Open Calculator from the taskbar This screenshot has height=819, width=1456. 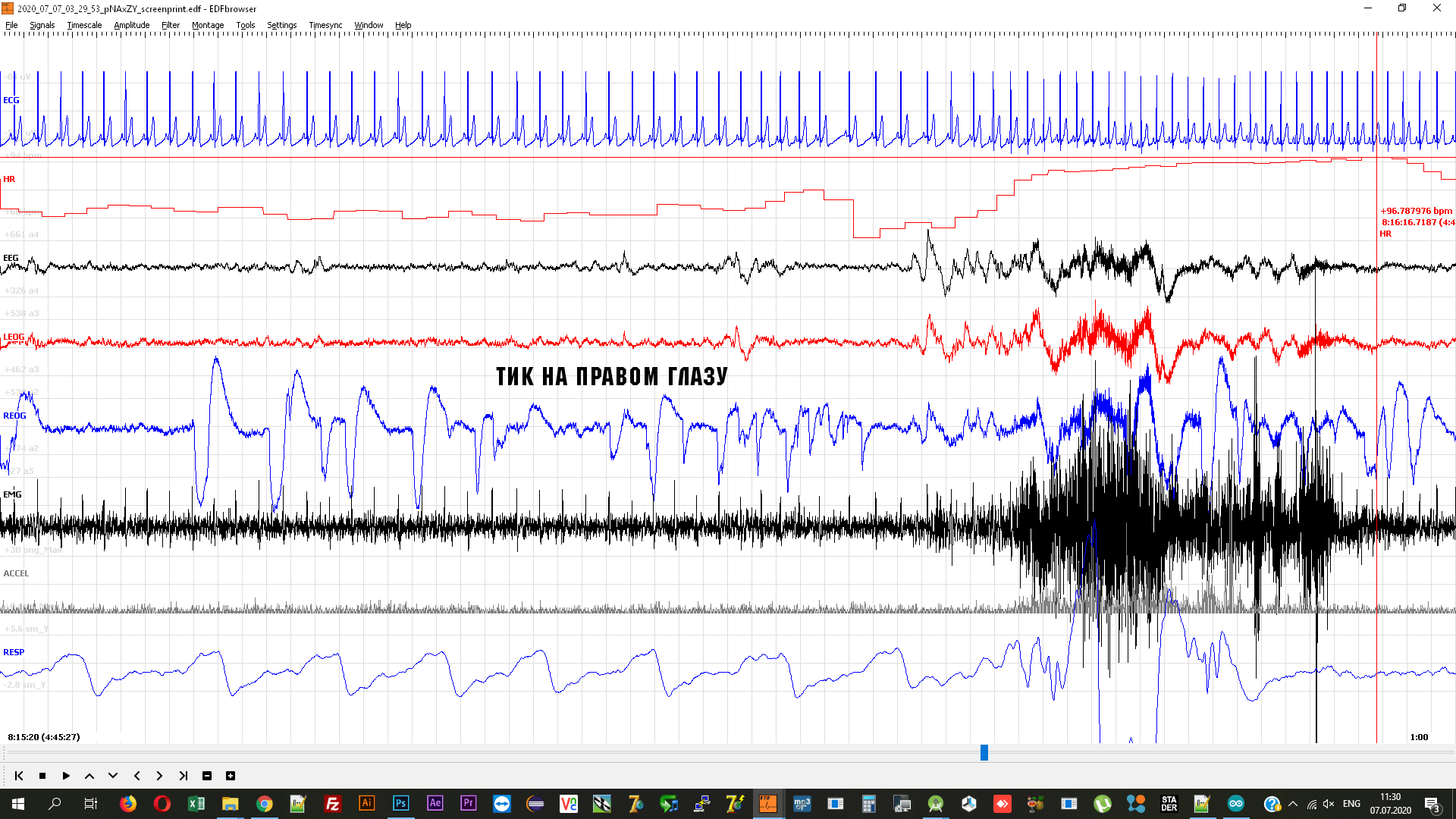(868, 804)
